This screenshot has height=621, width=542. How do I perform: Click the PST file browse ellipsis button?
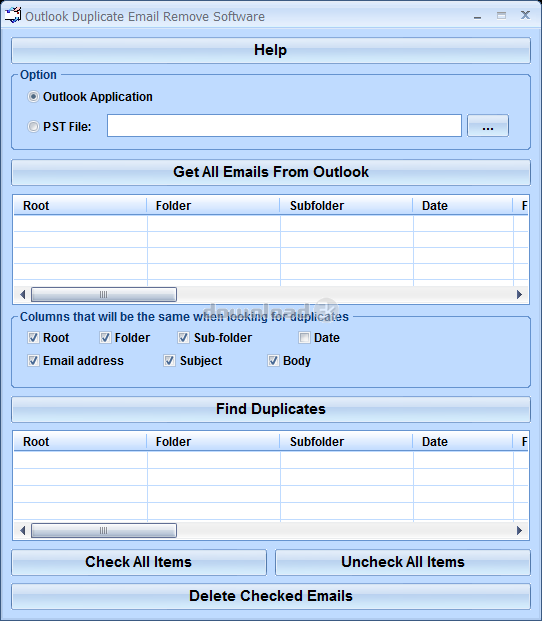488,126
